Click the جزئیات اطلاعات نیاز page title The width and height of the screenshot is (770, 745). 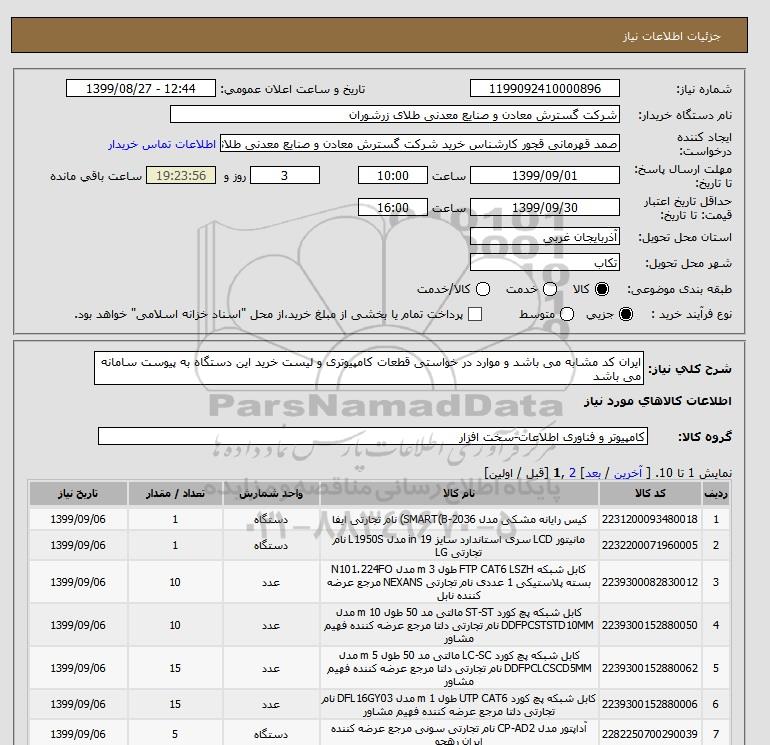(671, 36)
